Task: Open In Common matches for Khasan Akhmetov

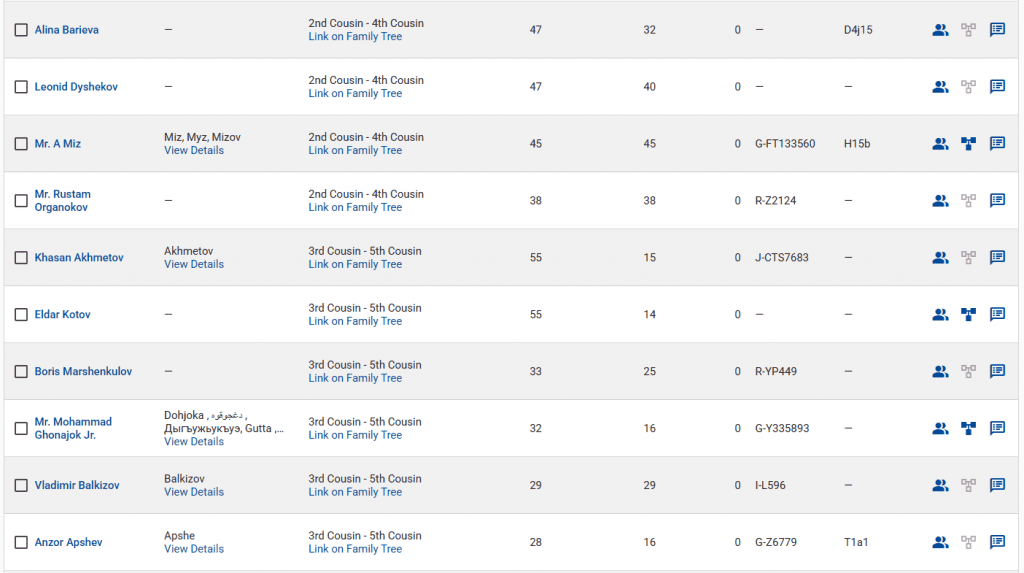Action: [x=940, y=258]
